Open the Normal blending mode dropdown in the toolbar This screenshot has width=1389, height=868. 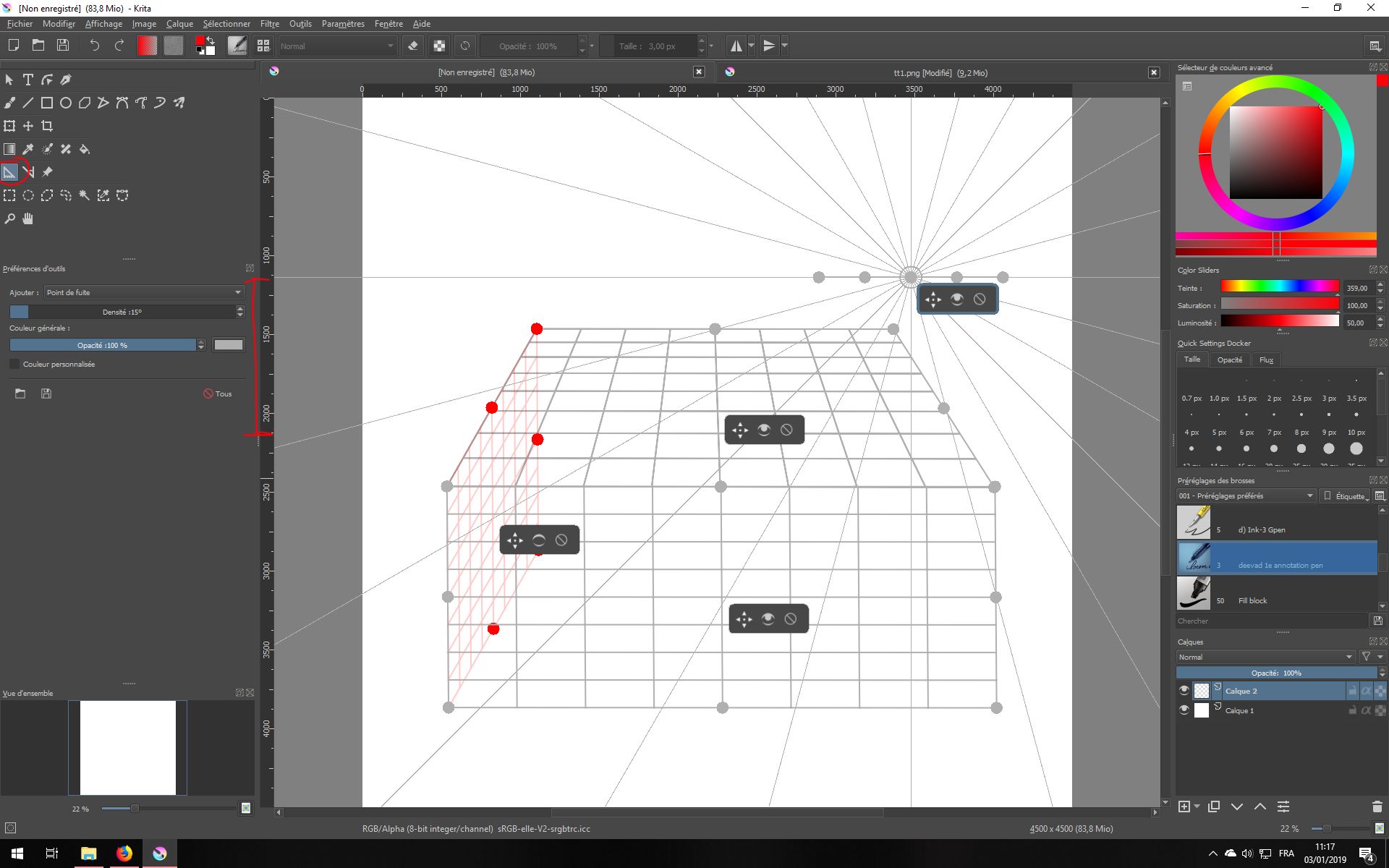tap(336, 46)
